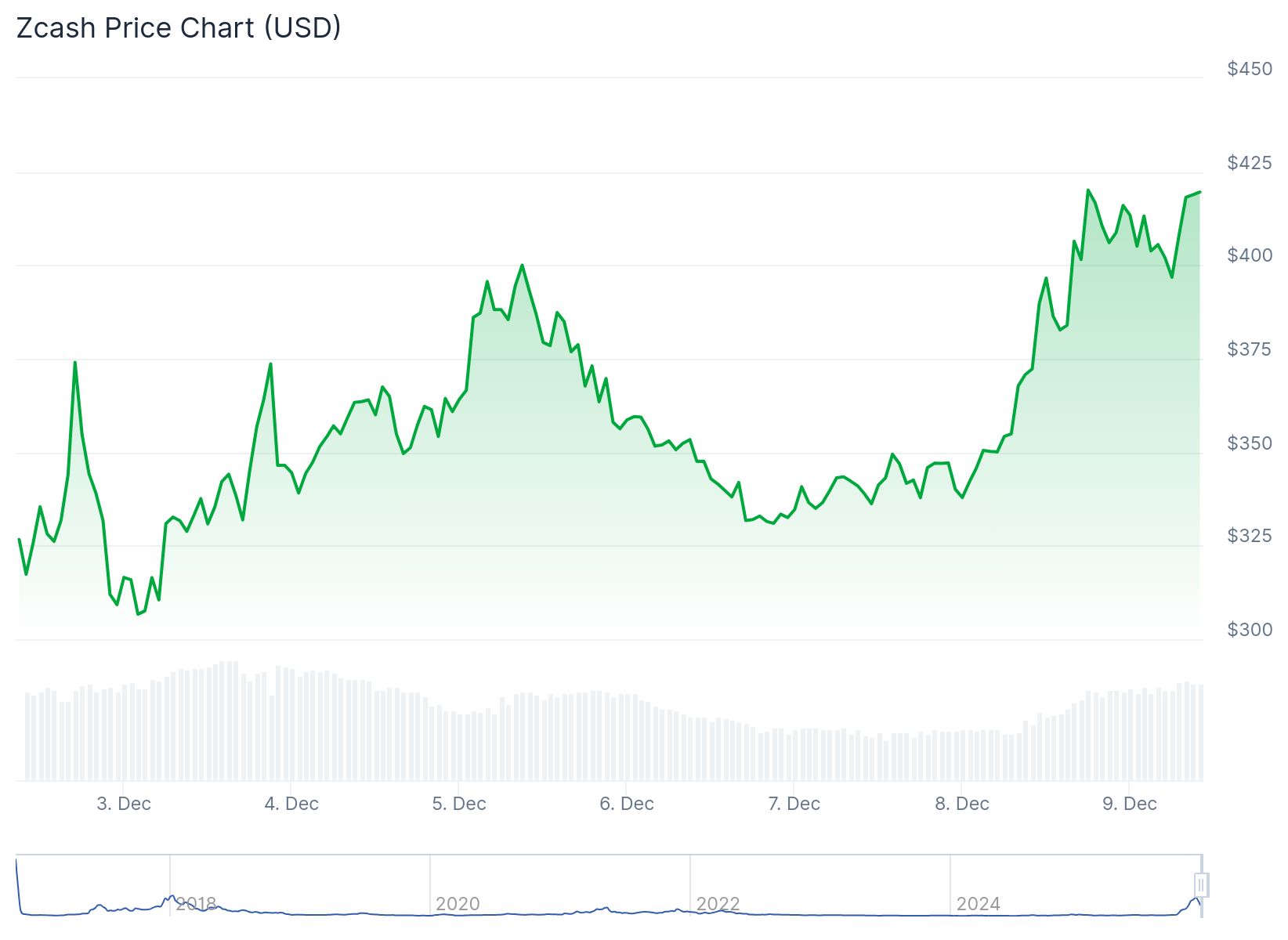Viewport: 1288px width, 940px height.
Task: Click the 2022 label in navigator
Action: pyautogui.click(x=718, y=904)
